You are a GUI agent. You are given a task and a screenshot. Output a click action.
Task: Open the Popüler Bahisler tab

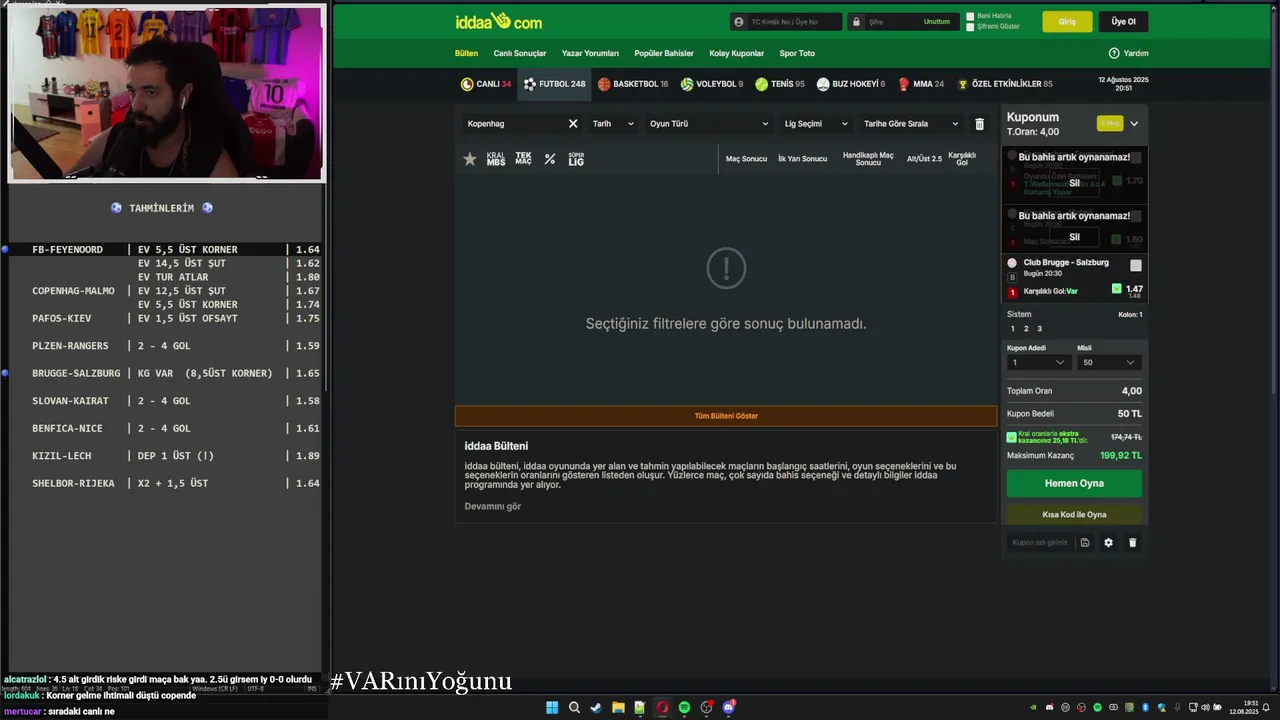click(x=664, y=53)
